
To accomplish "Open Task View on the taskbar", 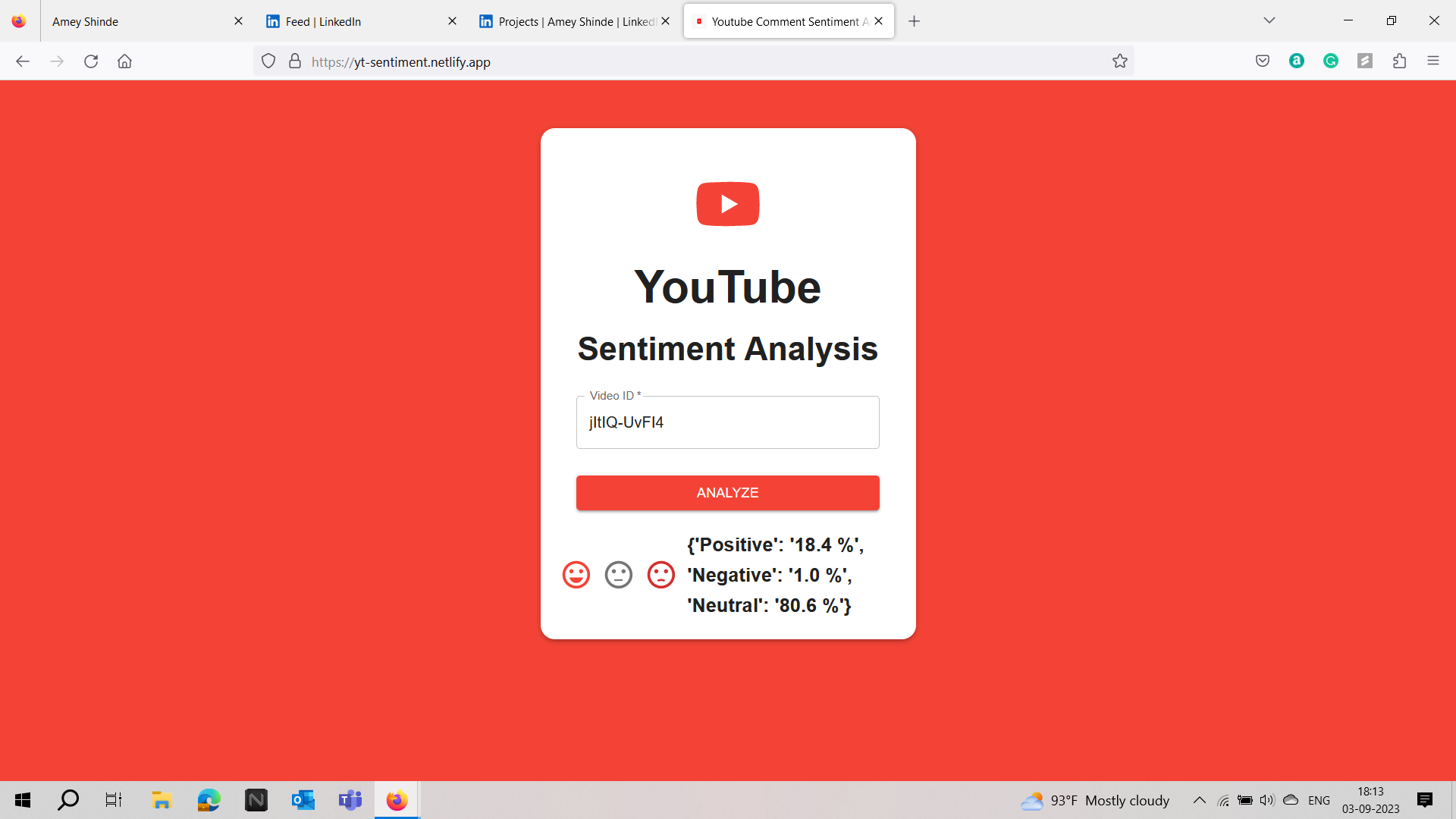I will (x=114, y=800).
